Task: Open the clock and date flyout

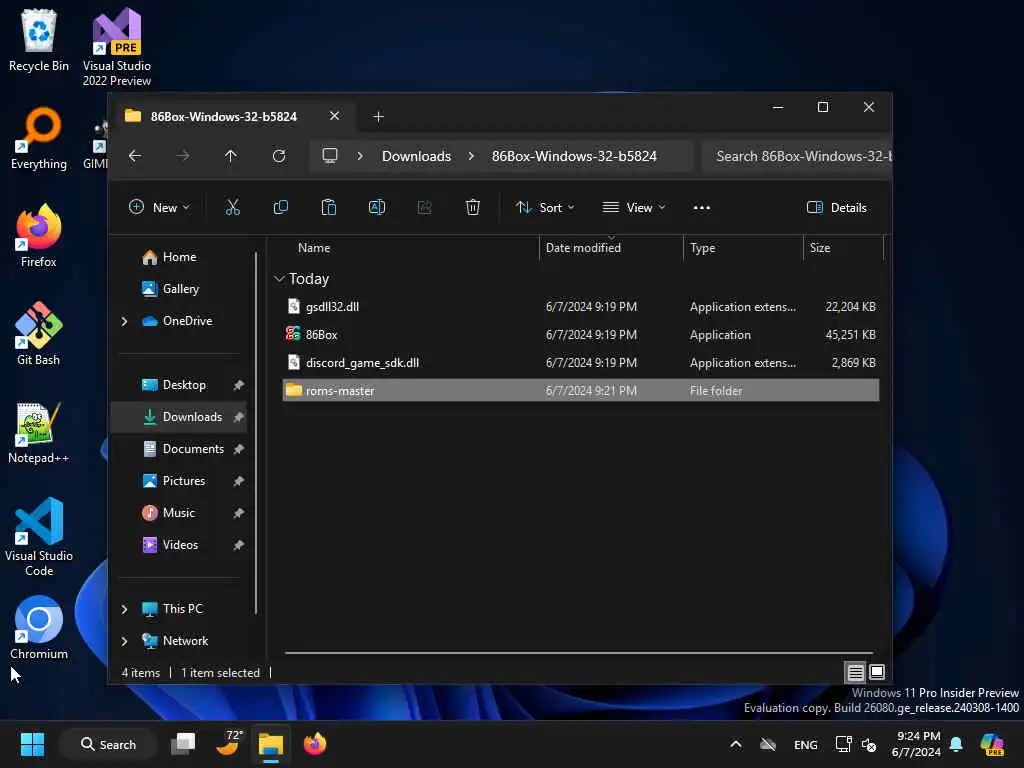Action: point(918,744)
